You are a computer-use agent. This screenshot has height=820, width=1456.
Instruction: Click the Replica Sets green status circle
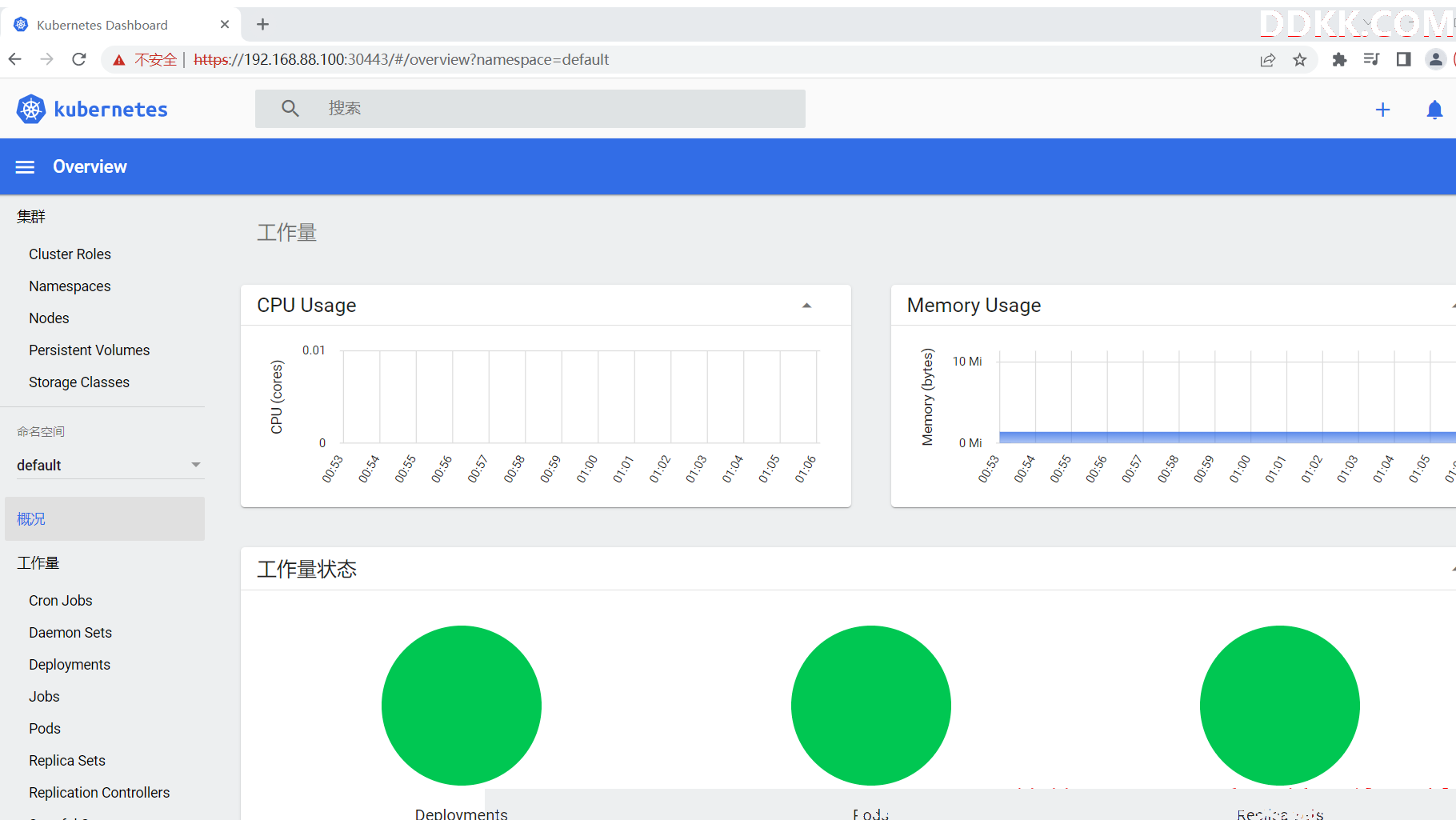coord(1280,706)
